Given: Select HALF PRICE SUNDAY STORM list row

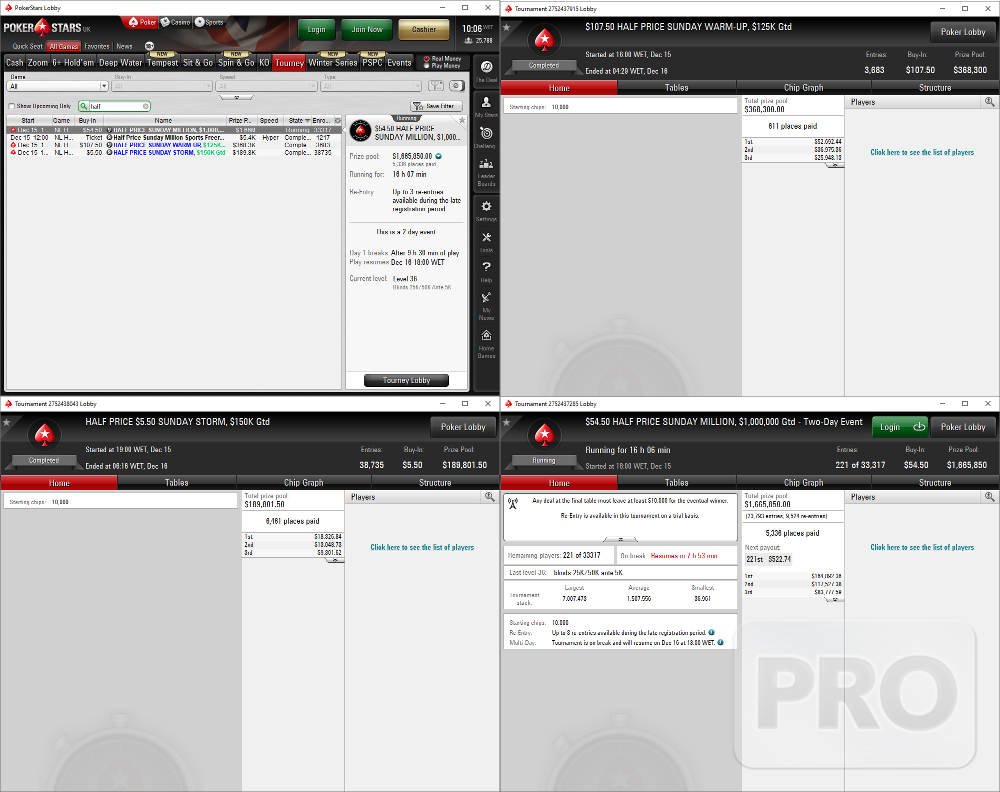Looking at the screenshot, I should 173,152.
